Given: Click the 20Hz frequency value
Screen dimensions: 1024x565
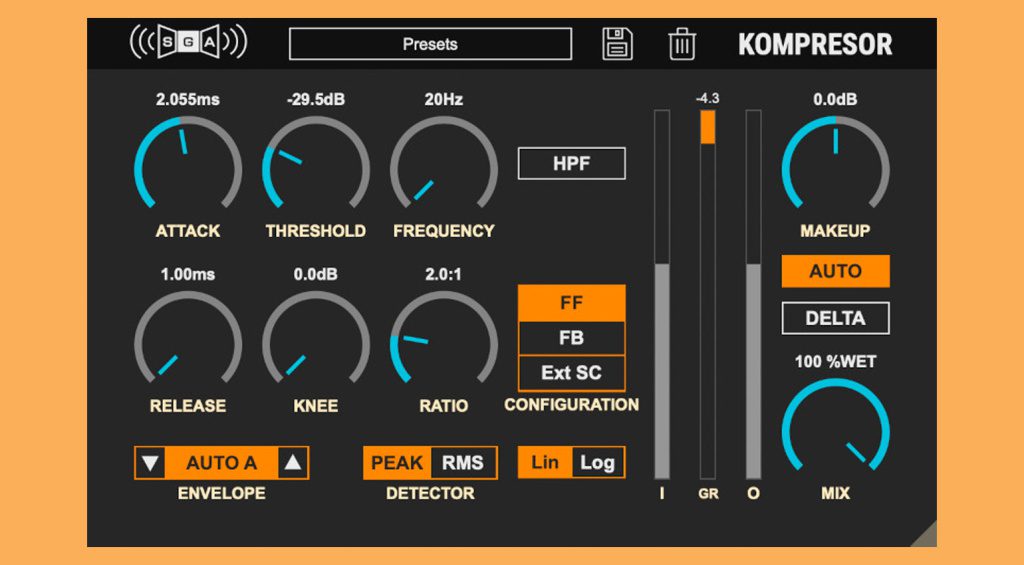Looking at the screenshot, I should (x=444, y=100).
